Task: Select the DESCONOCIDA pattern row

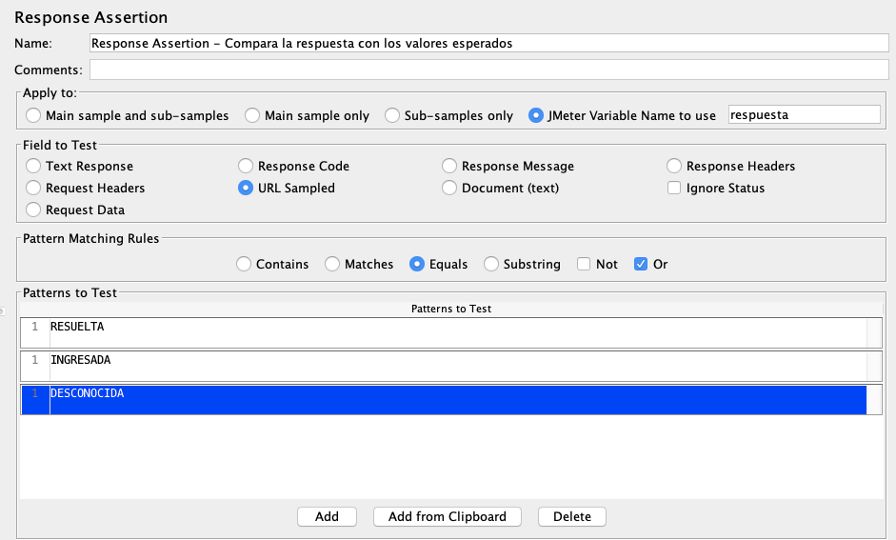Action: [x=451, y=399]
